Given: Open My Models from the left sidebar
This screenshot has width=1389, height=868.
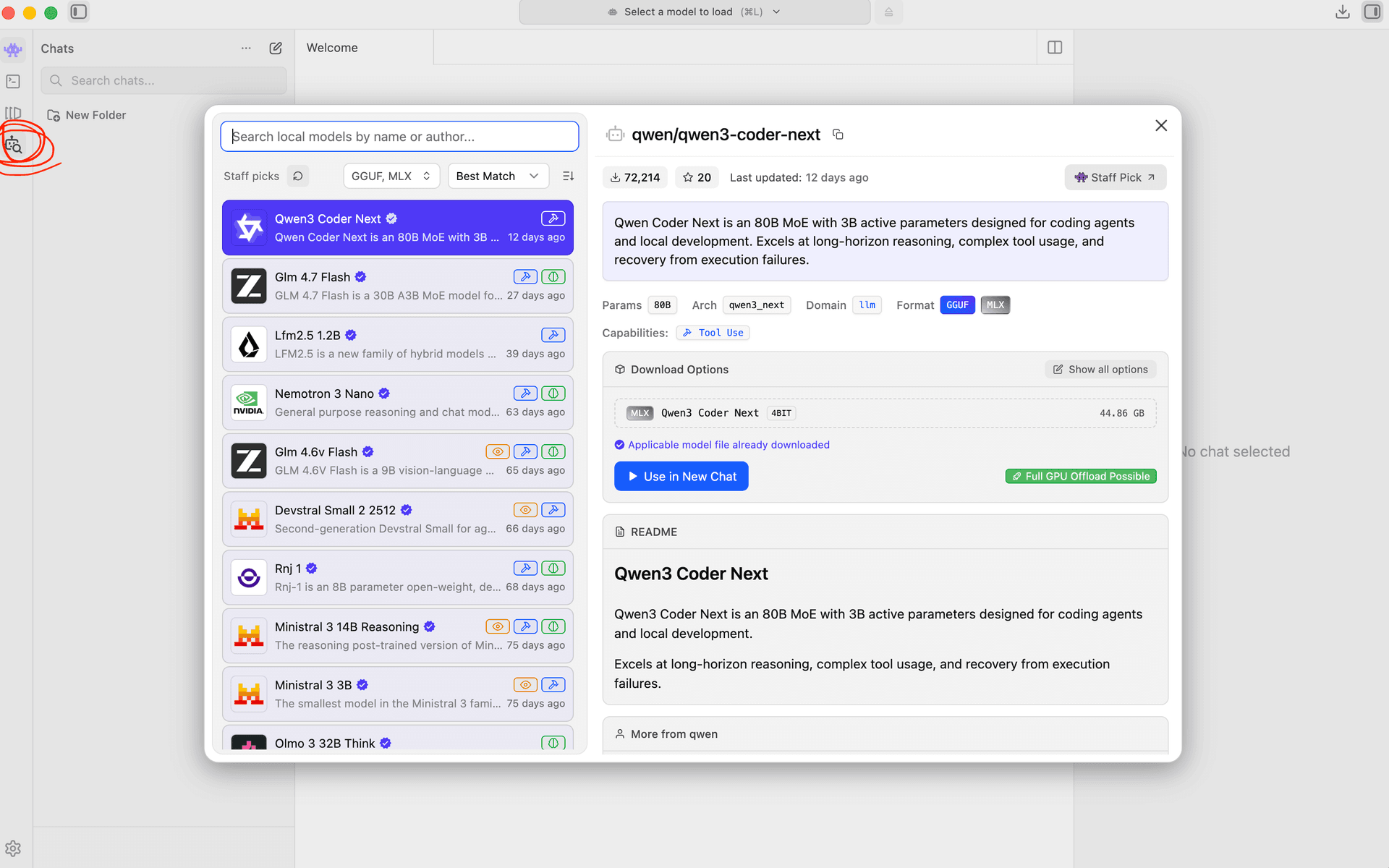Looking at the screenshot, I should tap(13, 114).
